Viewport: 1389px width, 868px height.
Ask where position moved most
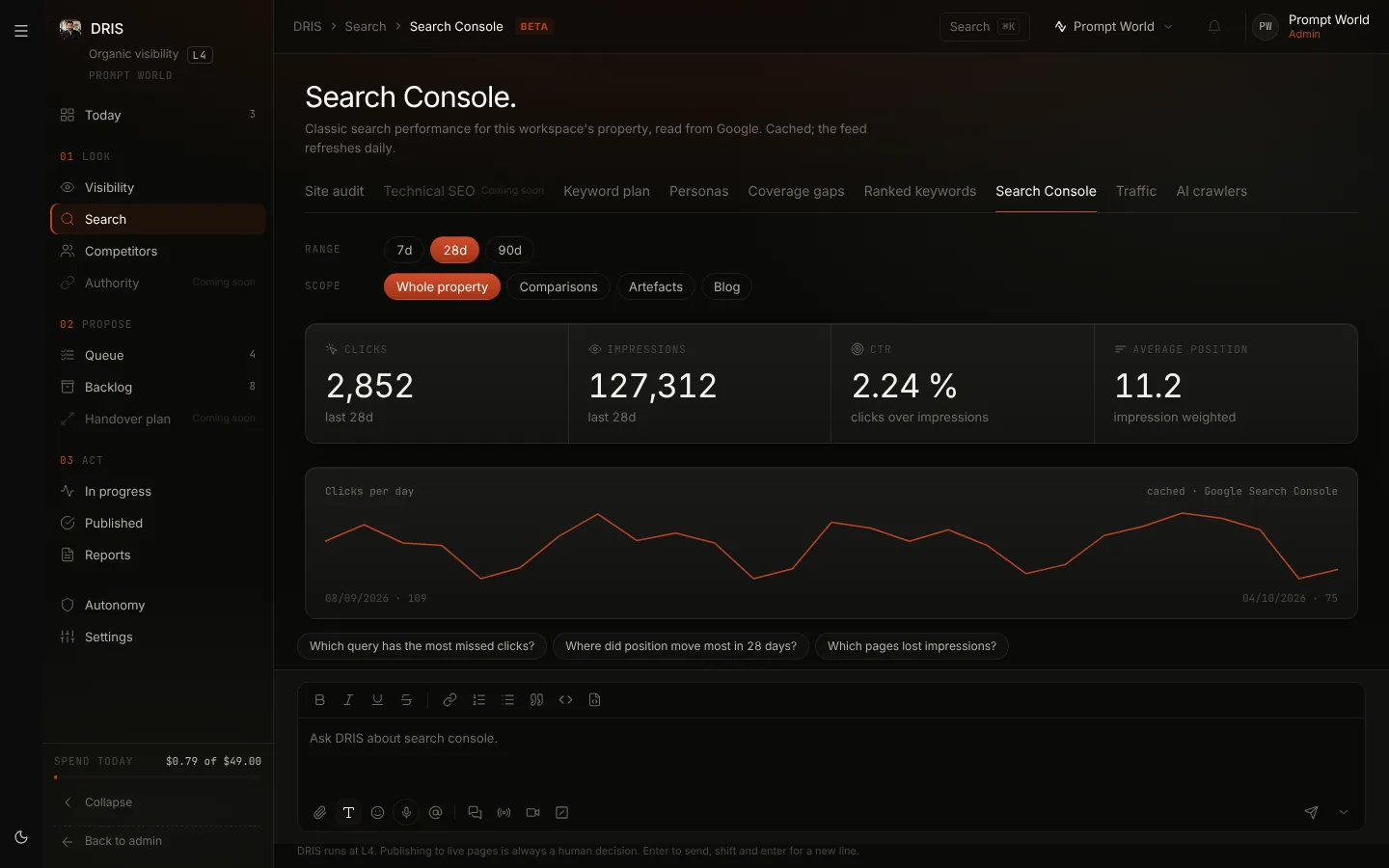click(x=681, y=646)
